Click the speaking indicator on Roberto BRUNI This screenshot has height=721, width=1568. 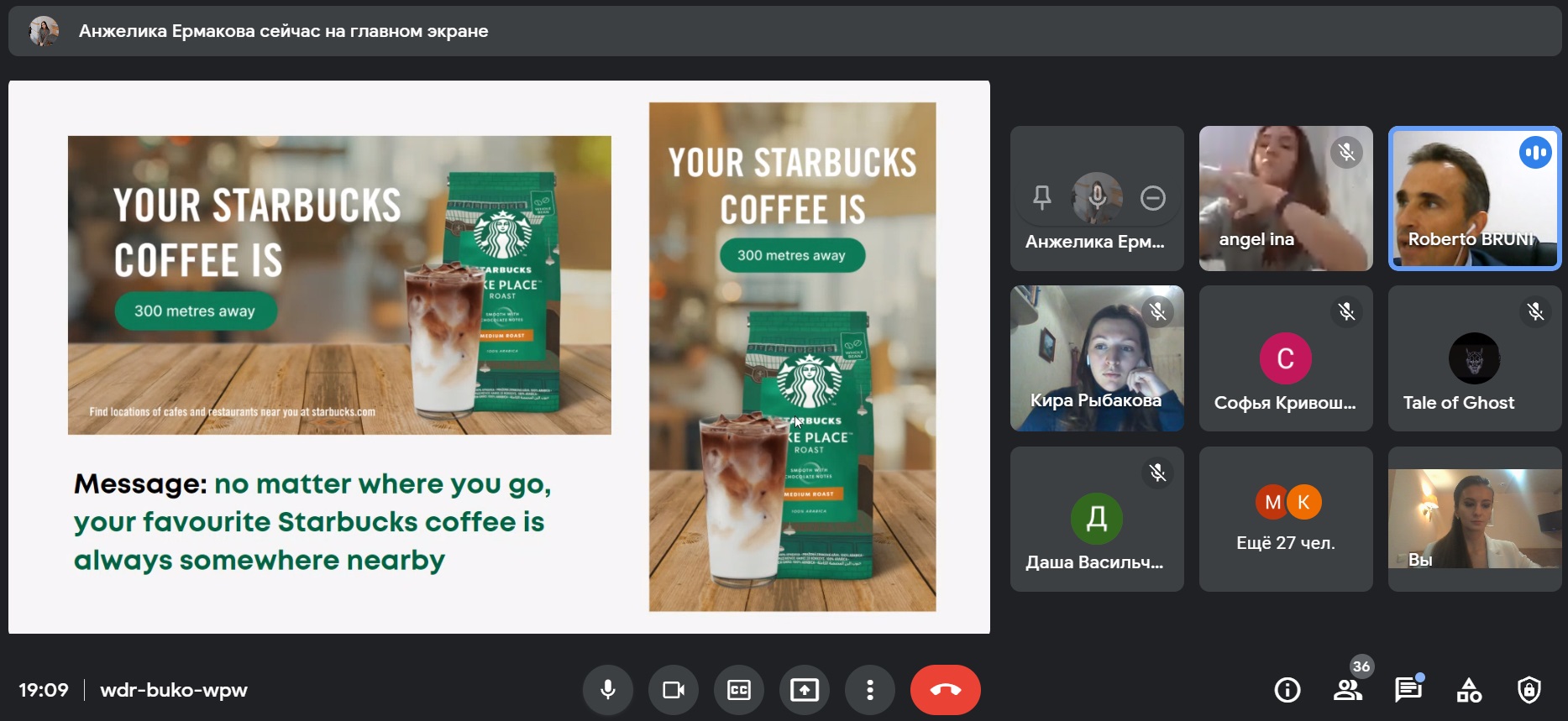(1535, 152)
